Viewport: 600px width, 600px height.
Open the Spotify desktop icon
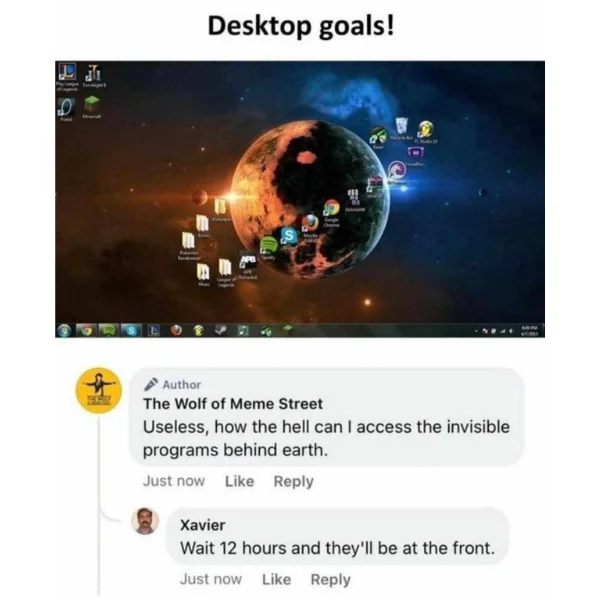[x=268, y=245]
